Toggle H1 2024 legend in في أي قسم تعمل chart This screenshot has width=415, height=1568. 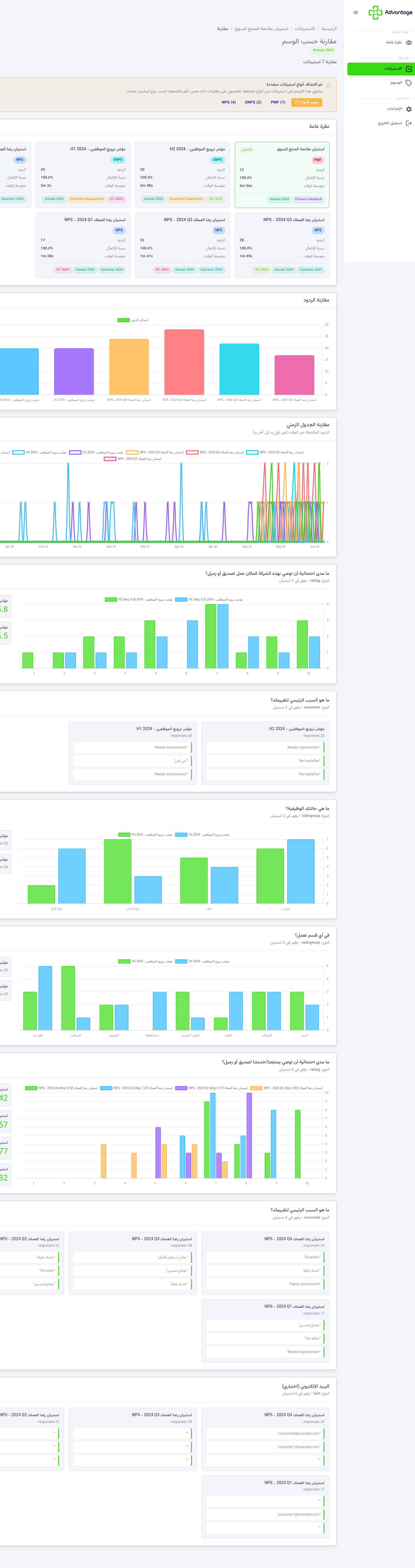click(x=202, y=961)
